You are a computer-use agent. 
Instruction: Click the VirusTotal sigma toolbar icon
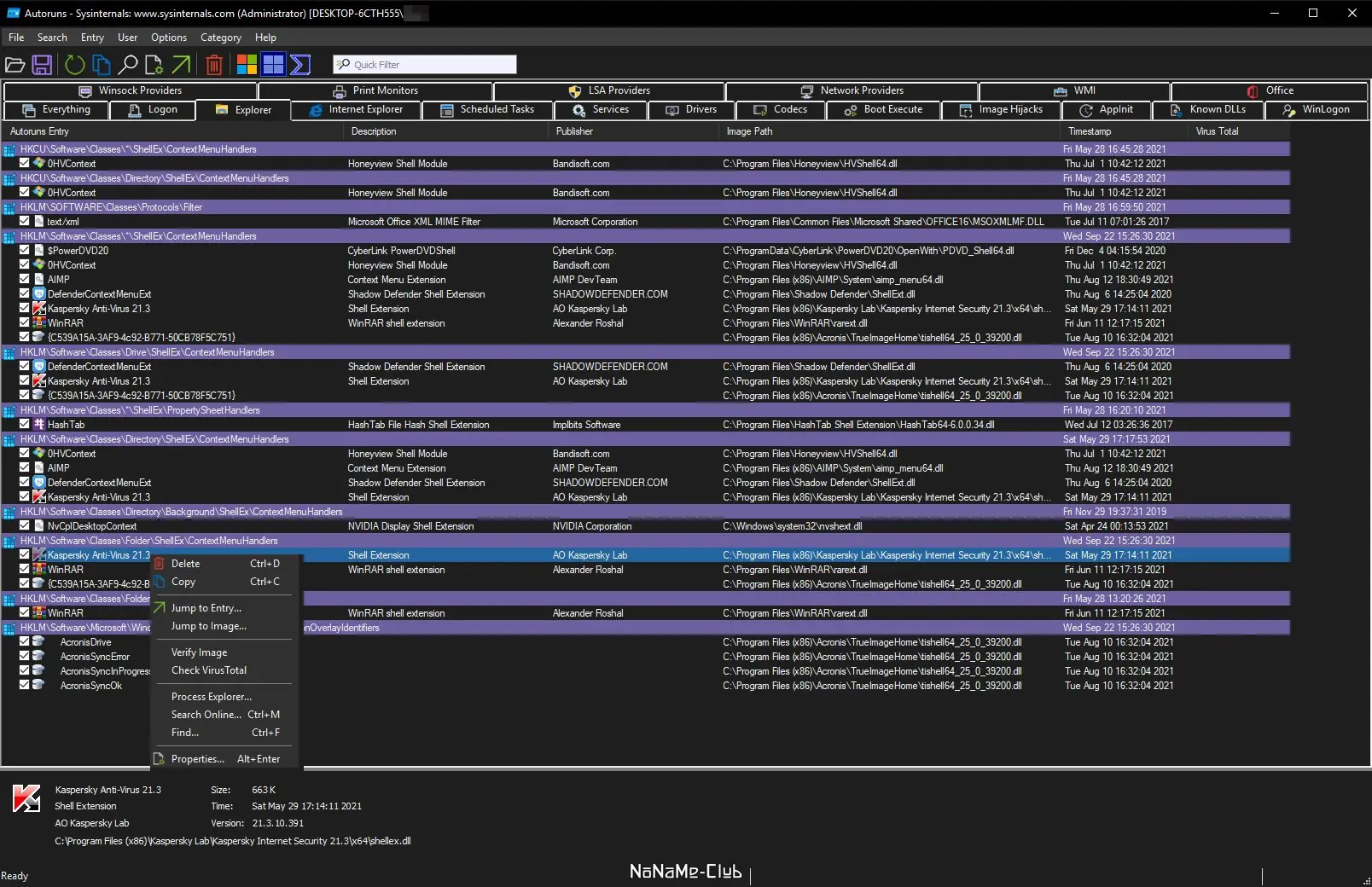click(300, 65)
